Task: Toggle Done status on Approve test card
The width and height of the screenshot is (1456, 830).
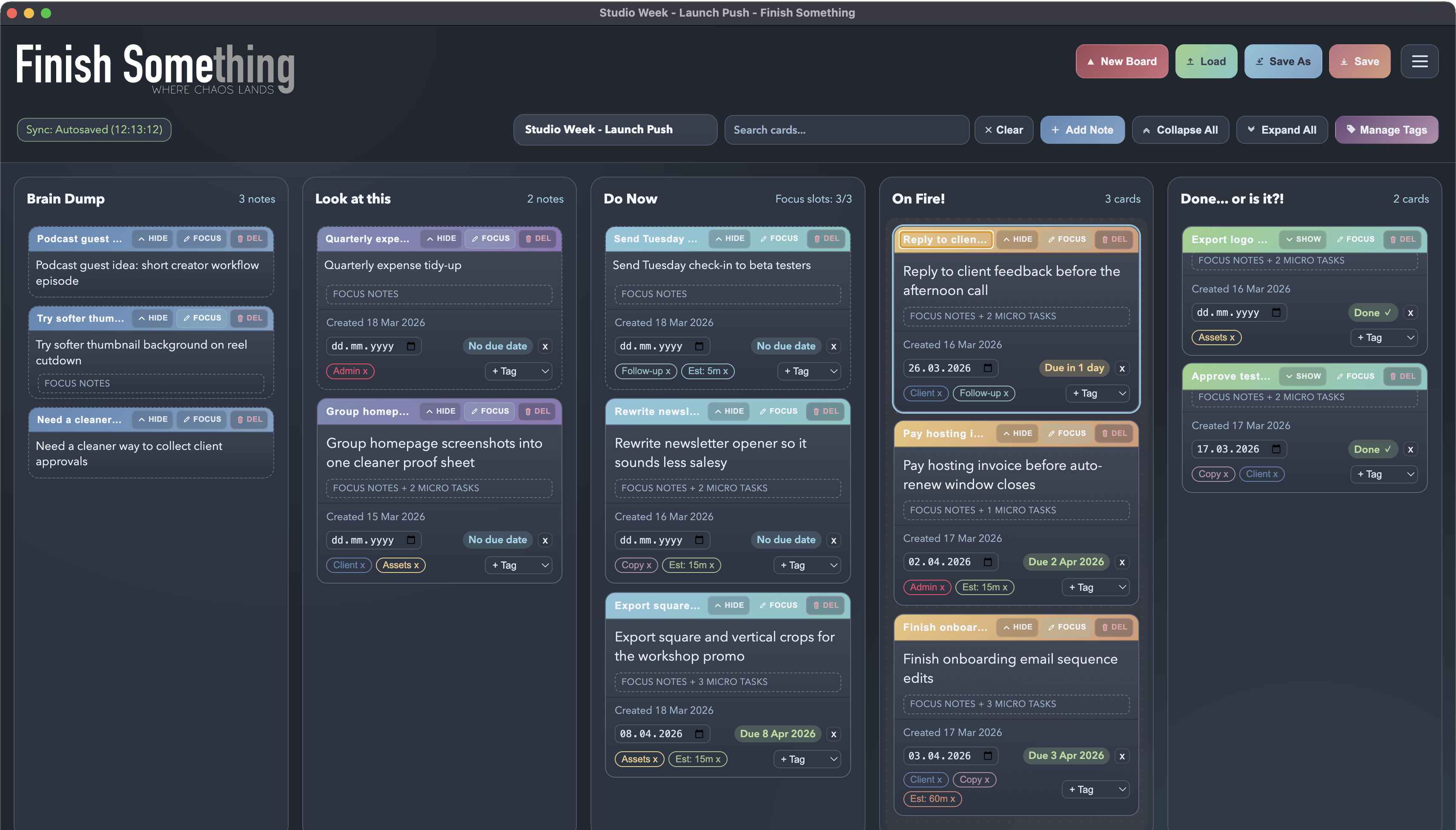Action: (1373, 449)
